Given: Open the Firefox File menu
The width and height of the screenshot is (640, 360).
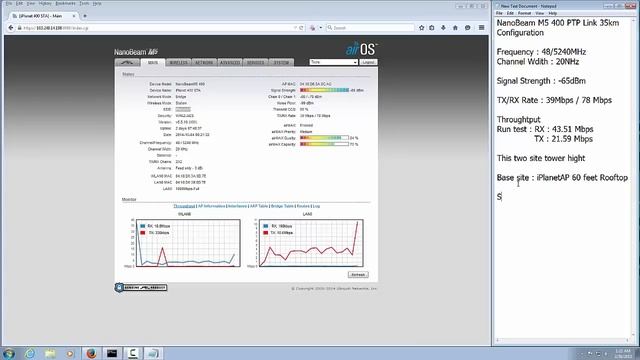Looking at the screenshot, I should click(x=9, y=3).
